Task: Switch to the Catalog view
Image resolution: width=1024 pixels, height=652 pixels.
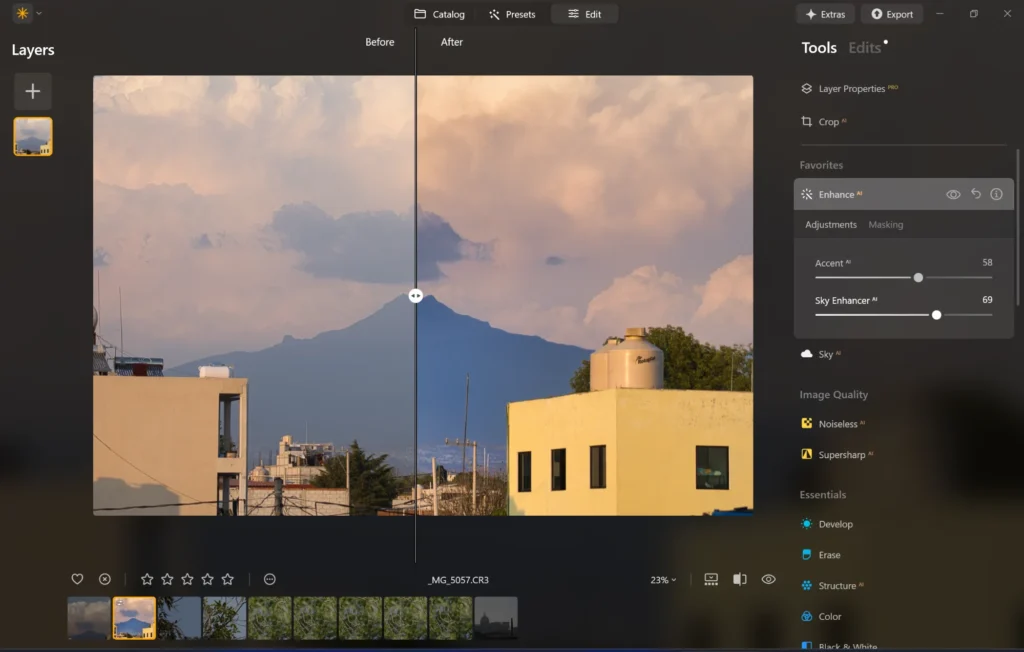Action: coord(440,14)
